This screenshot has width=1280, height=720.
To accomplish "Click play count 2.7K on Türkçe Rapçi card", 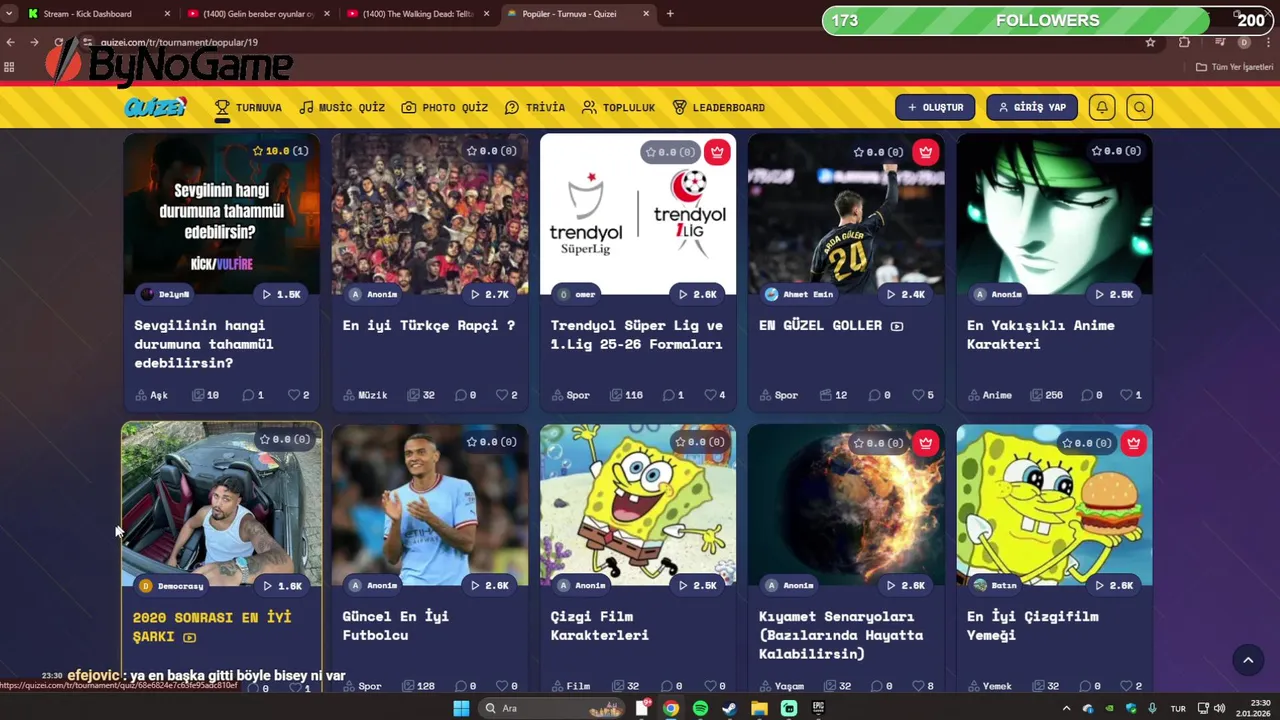I will click(489, 294).
